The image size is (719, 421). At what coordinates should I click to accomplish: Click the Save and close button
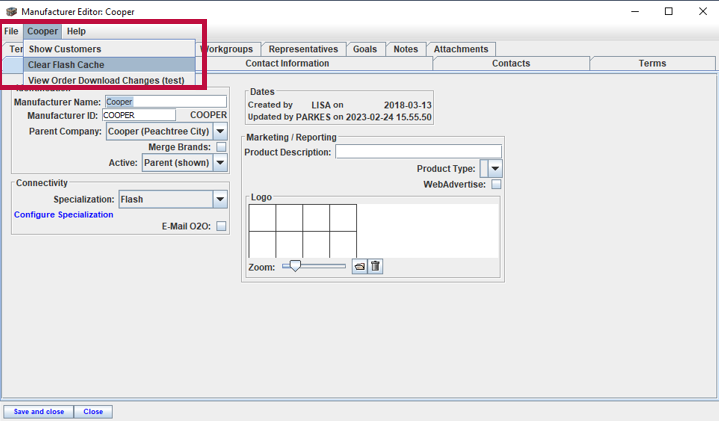coord(39,412)
